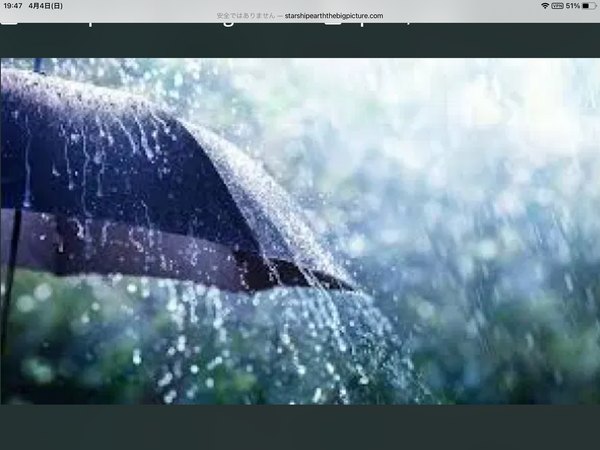Tap the 安全ではありません security warning
Viewport: 600px width, 450px height.
(245, 16)
